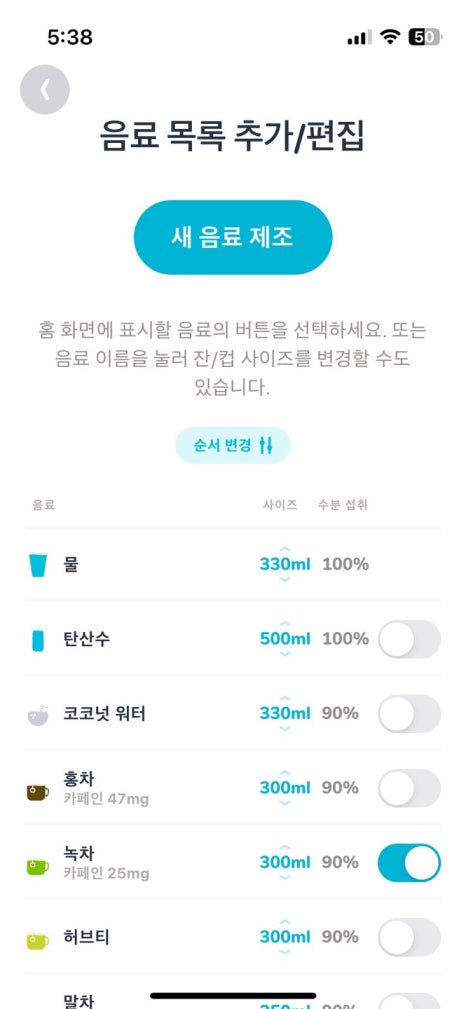Viewport: 466px width, 1009px height.
Task: Disable the 녹차 toggle
Action: [x=409, y=863]
